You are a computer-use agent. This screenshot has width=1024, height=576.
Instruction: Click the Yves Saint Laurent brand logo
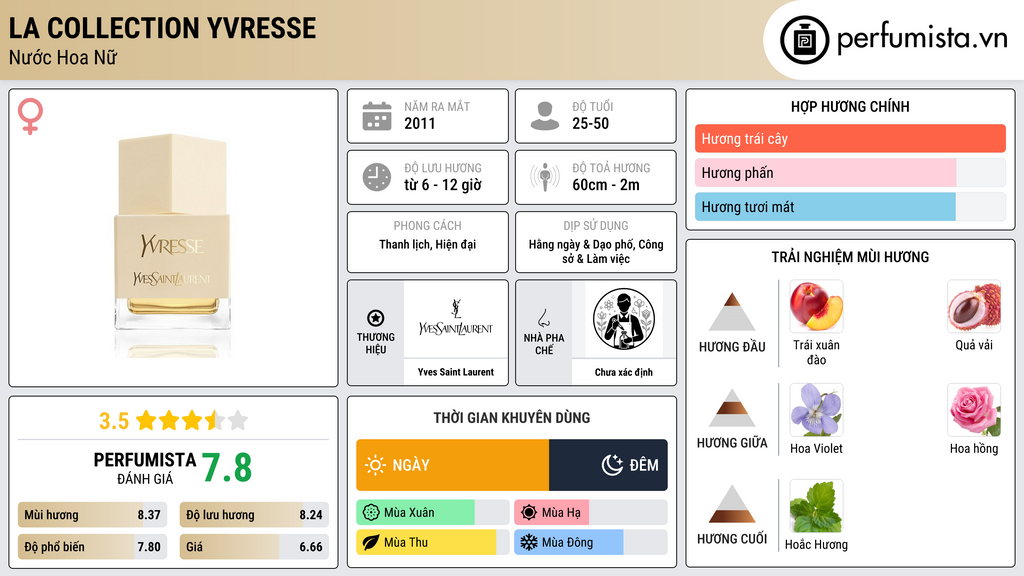tap(456, 319)
